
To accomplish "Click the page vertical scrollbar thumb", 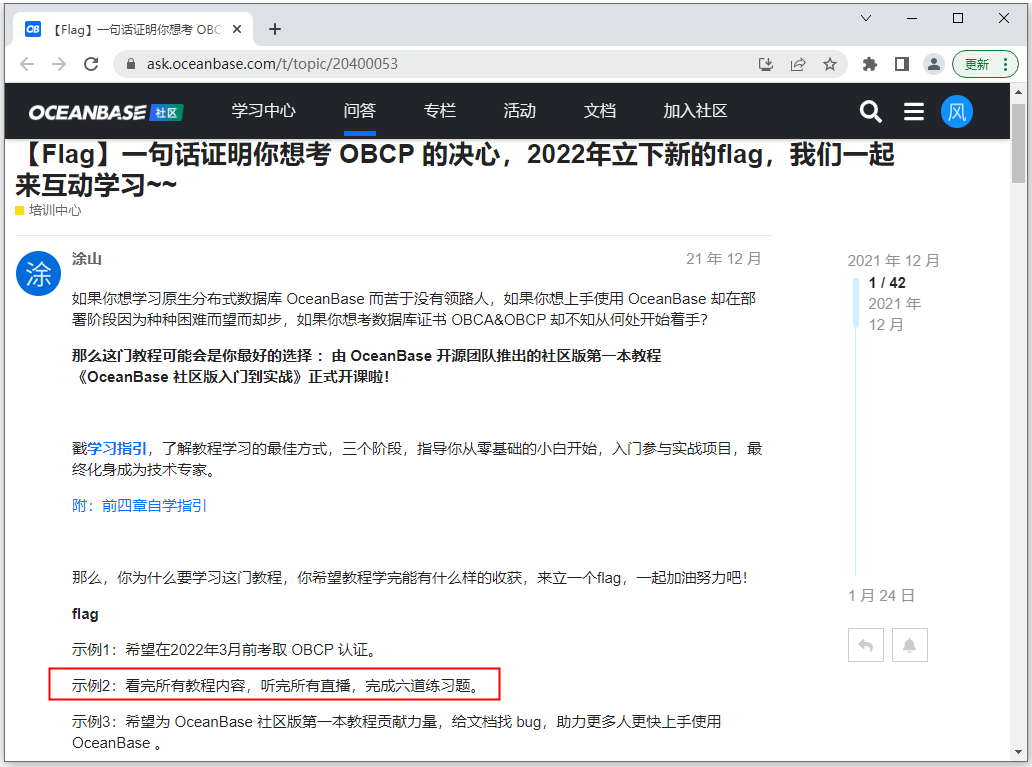I will 1018,143.
